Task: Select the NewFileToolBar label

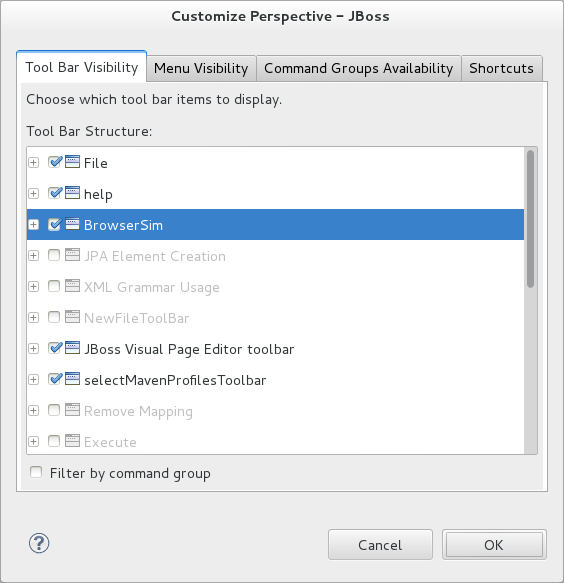Action: [136, 318]
